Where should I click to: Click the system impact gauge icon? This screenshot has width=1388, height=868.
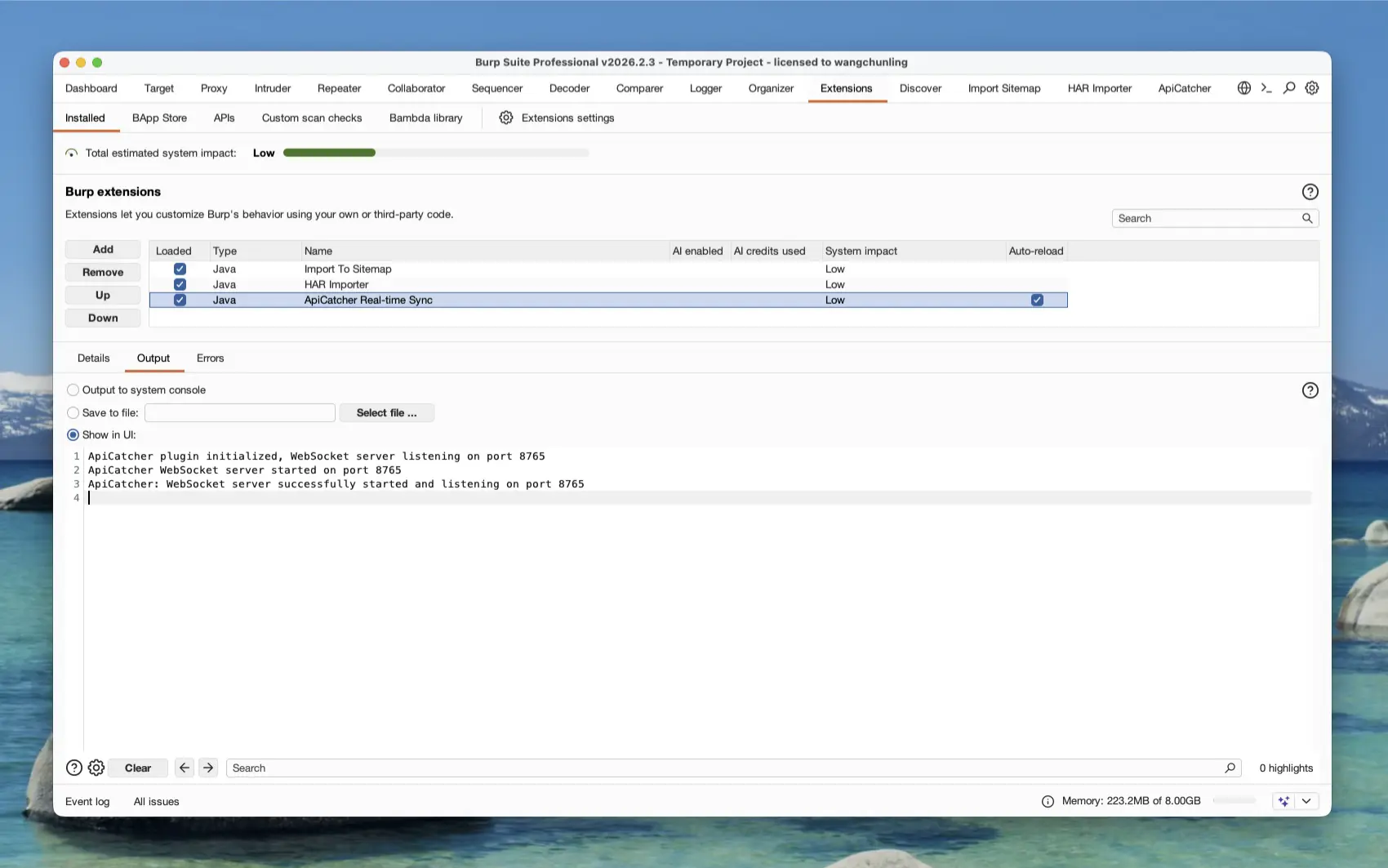coord(72,153)
